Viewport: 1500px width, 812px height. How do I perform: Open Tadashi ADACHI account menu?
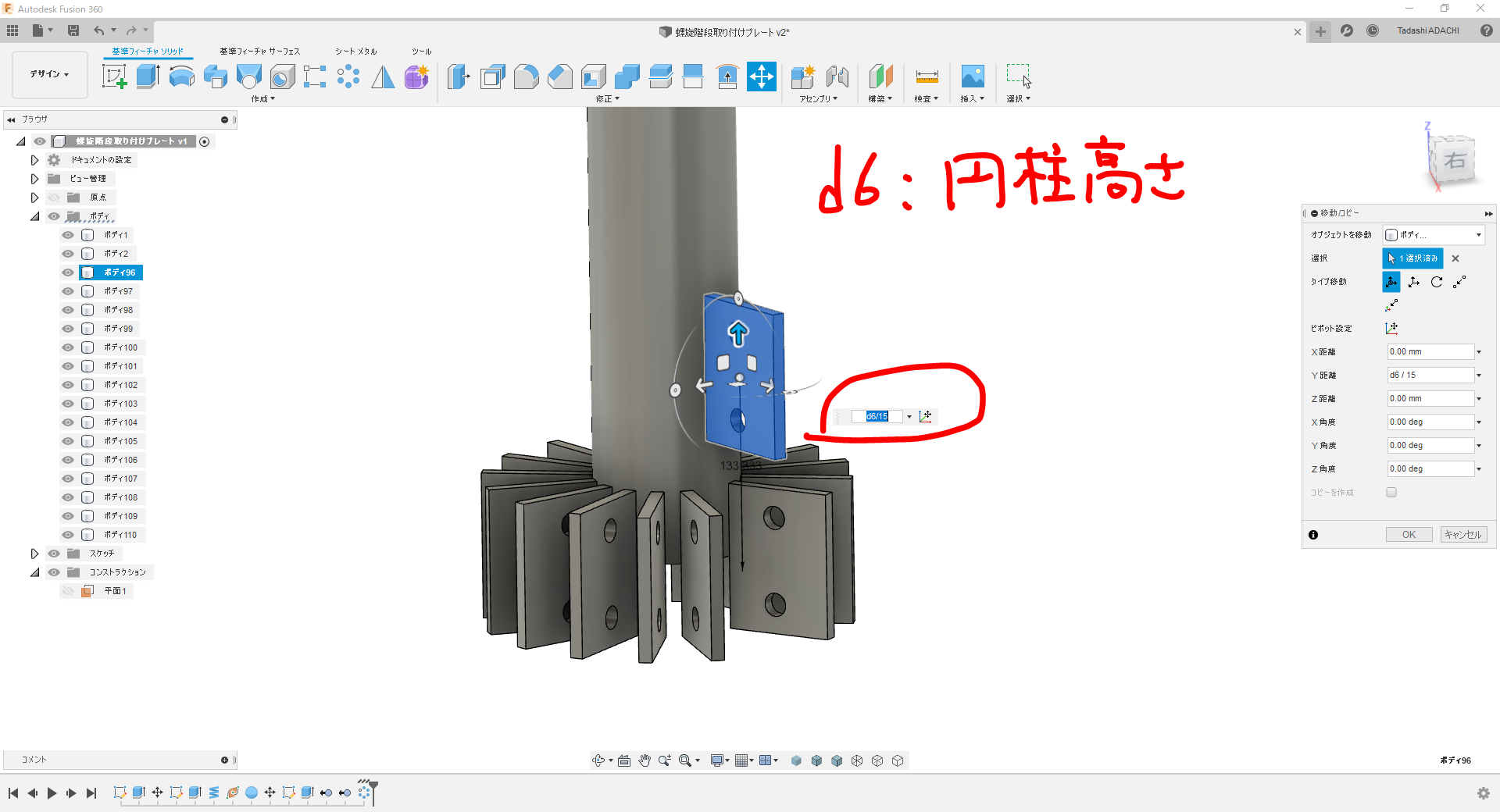1427,30
